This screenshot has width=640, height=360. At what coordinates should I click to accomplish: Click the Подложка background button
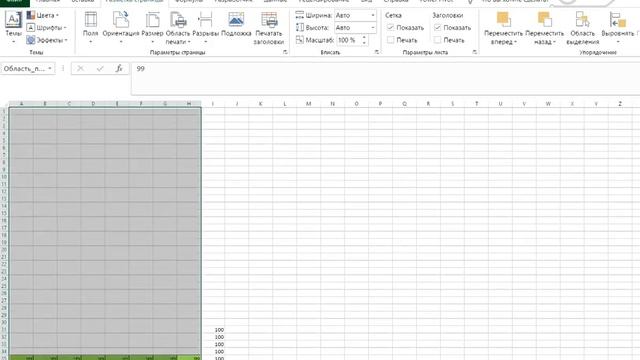tap(236, 24)
